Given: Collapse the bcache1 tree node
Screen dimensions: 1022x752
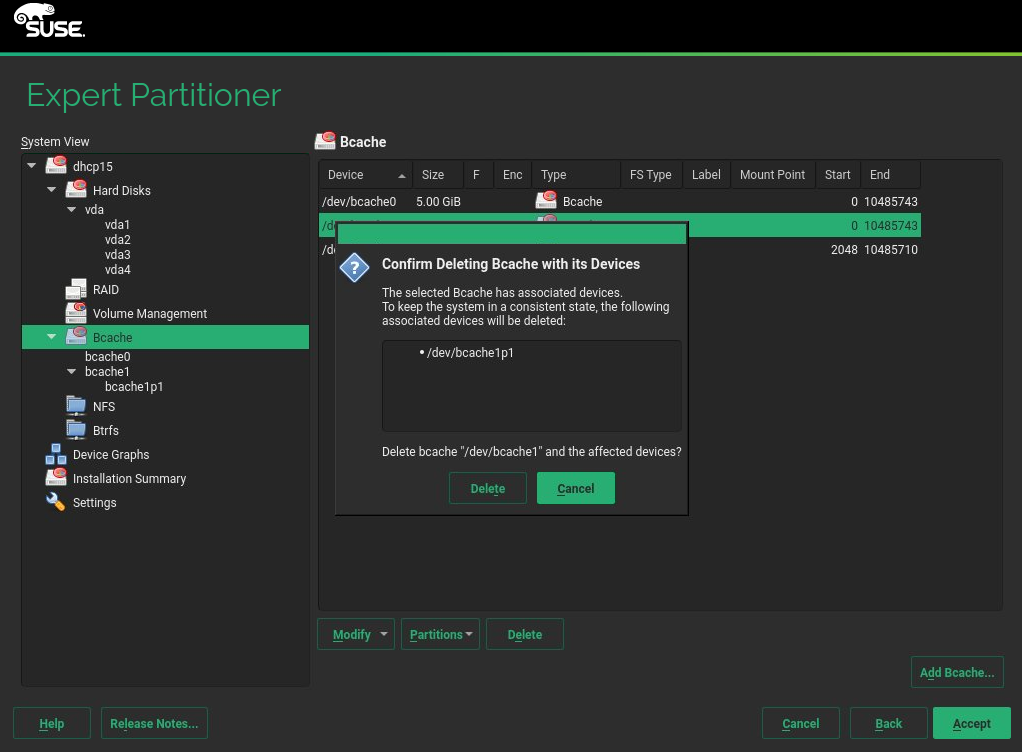Looking at the screenshot, I should pos(72,372).
